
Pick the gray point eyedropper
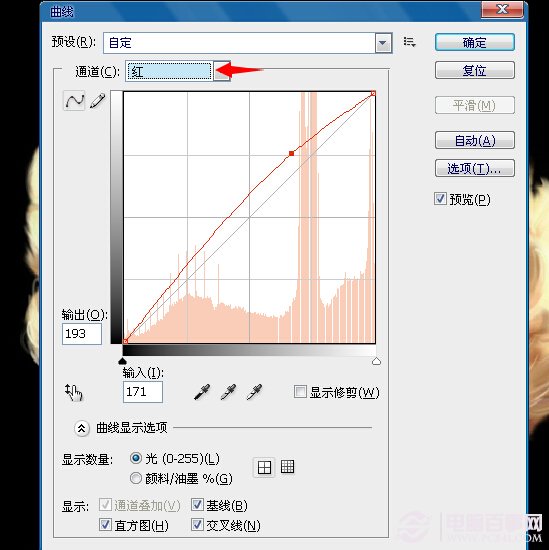[228, 392]
